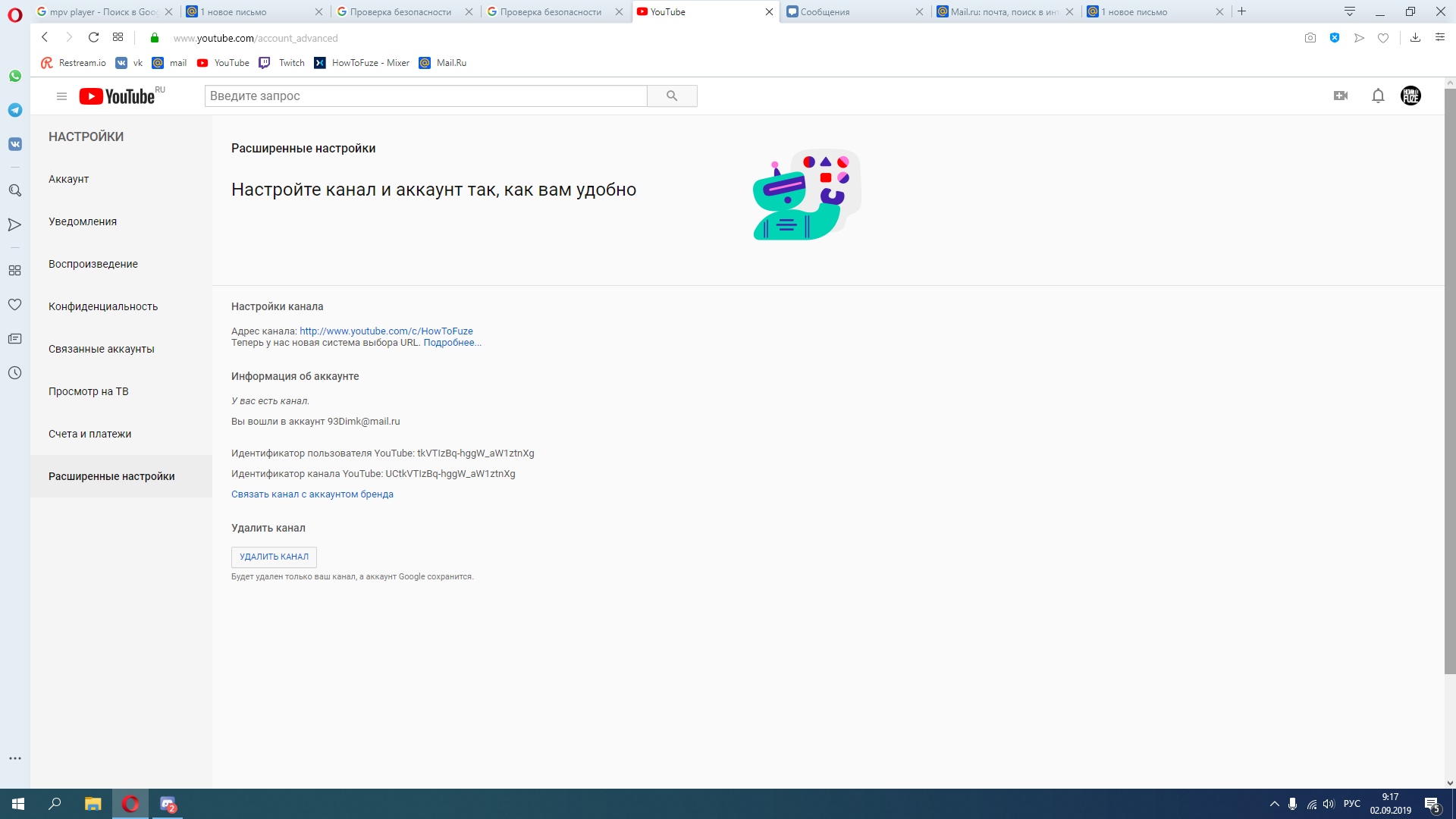
Task: Click the YouTube account avatar icon
Action: click(1411, 95)
